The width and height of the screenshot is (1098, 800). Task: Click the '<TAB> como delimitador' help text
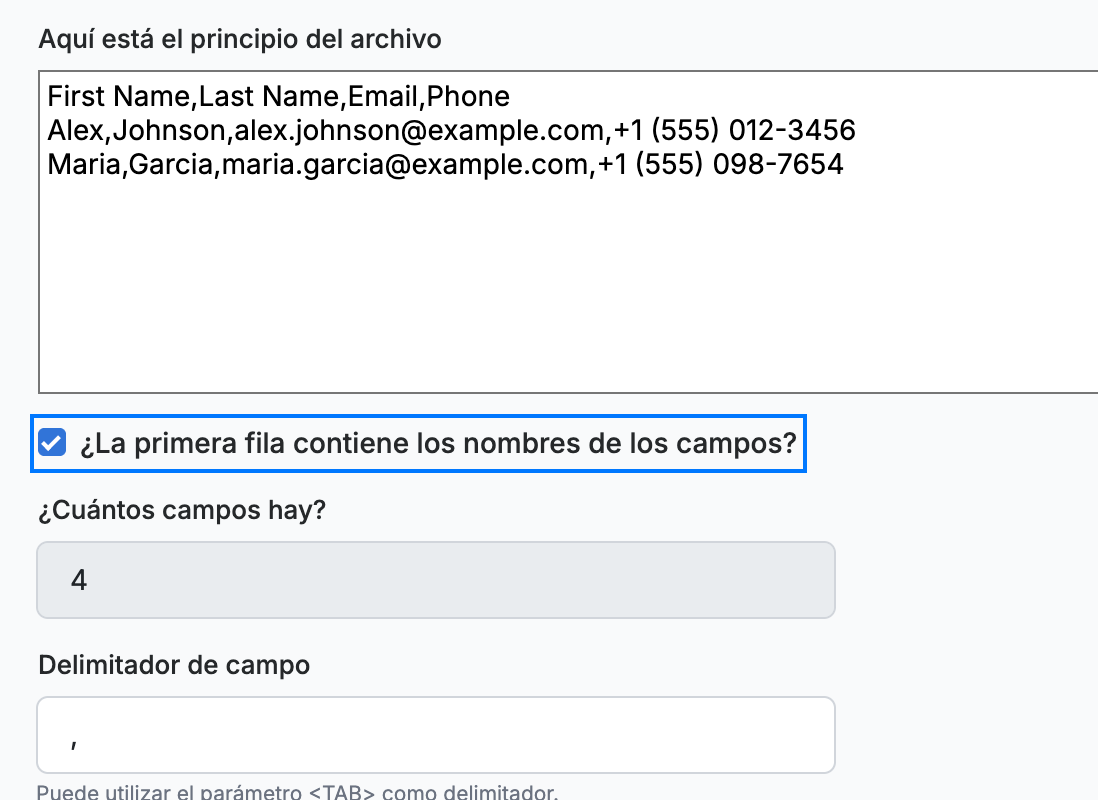433,792
